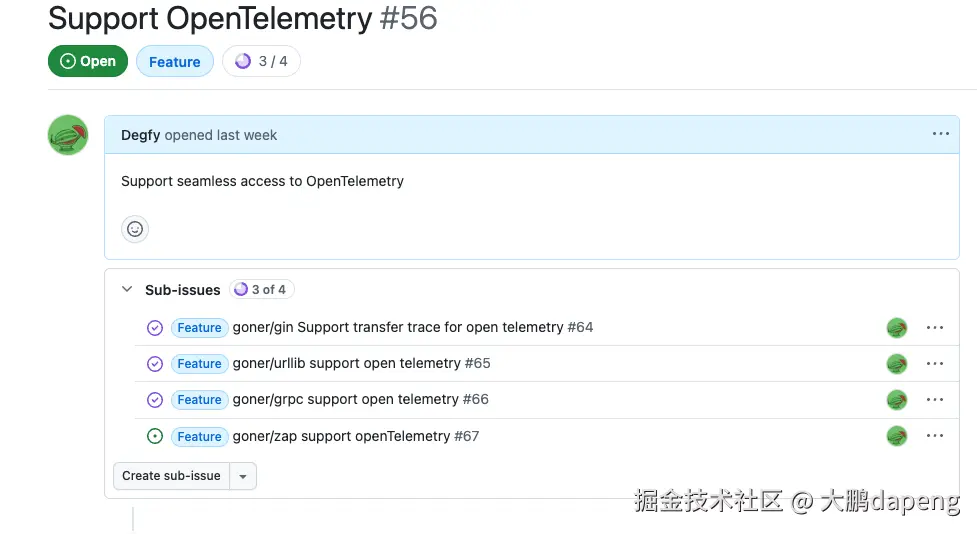Image resolution: width=977 pixels, height=534 pixels.
Task: Click the 3 / 4 progress pill in header
Action: coord(261,62)
